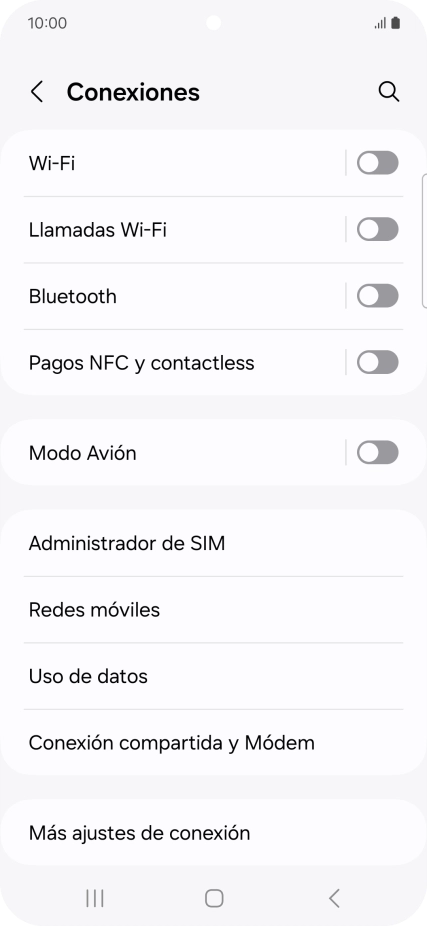Open Wi-Fi settings by its label
This screenshot has height=926, width=427.
point(52,163)
